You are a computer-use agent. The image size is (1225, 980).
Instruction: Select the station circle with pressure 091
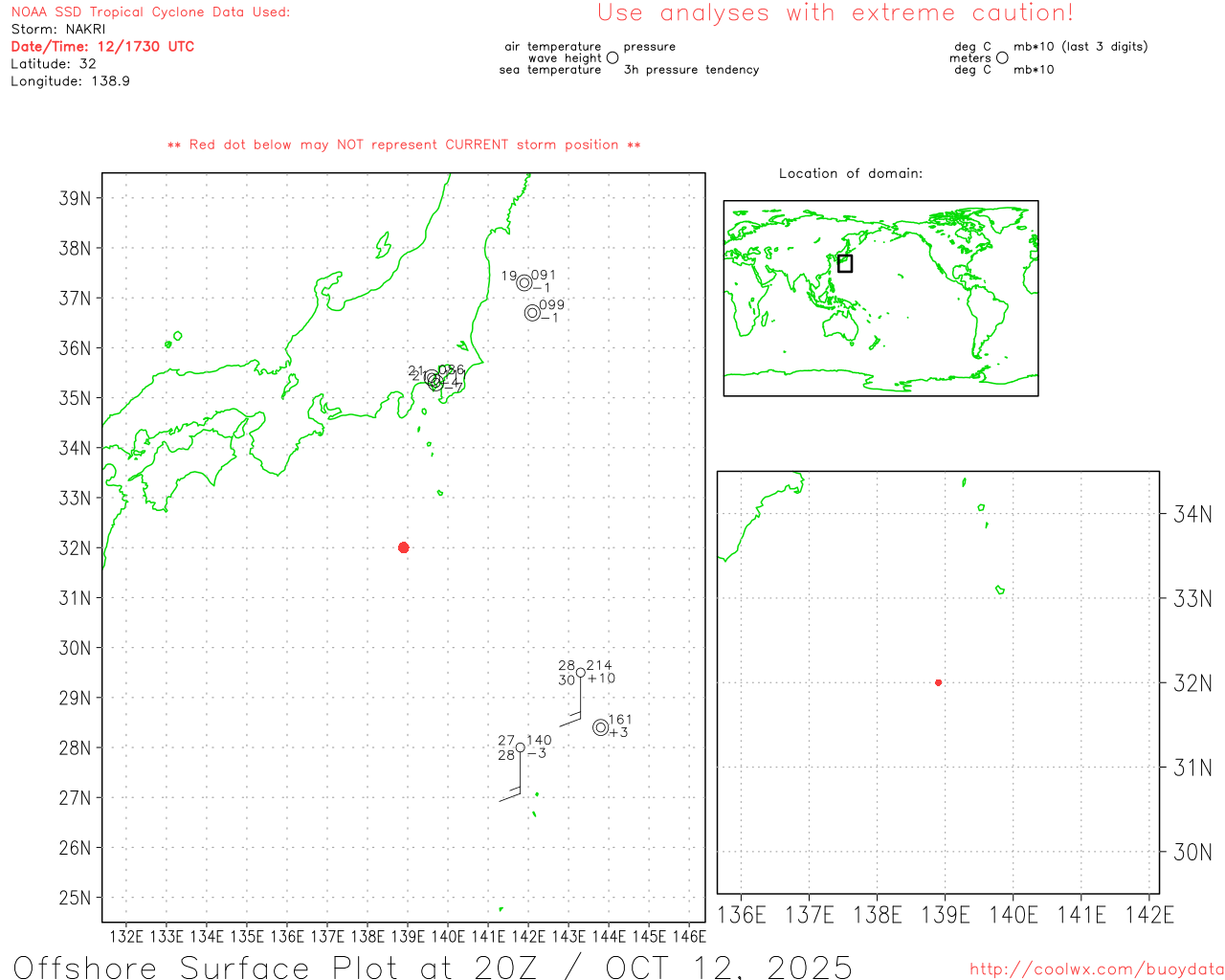(x=524, y=282)
